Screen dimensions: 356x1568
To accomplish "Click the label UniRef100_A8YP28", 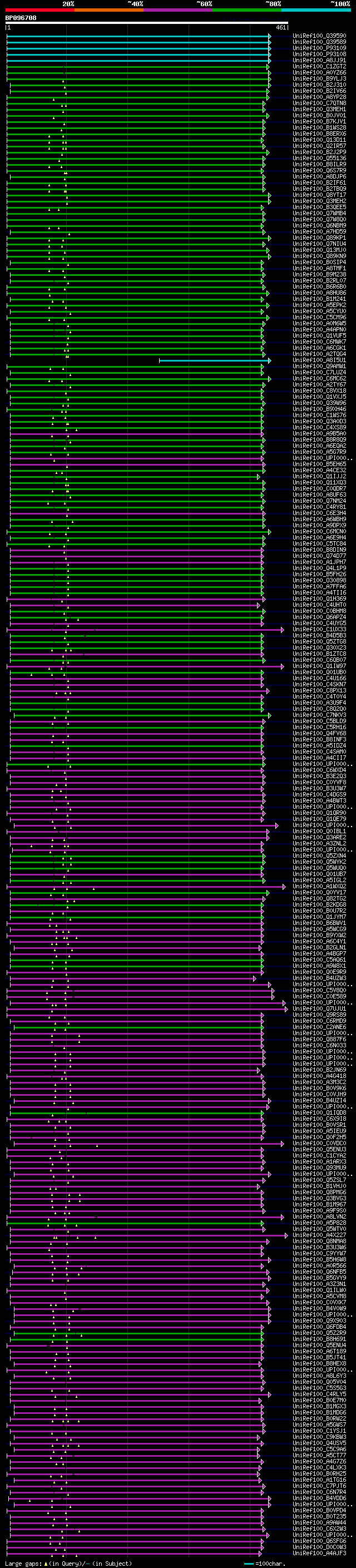I will (319, 97).
